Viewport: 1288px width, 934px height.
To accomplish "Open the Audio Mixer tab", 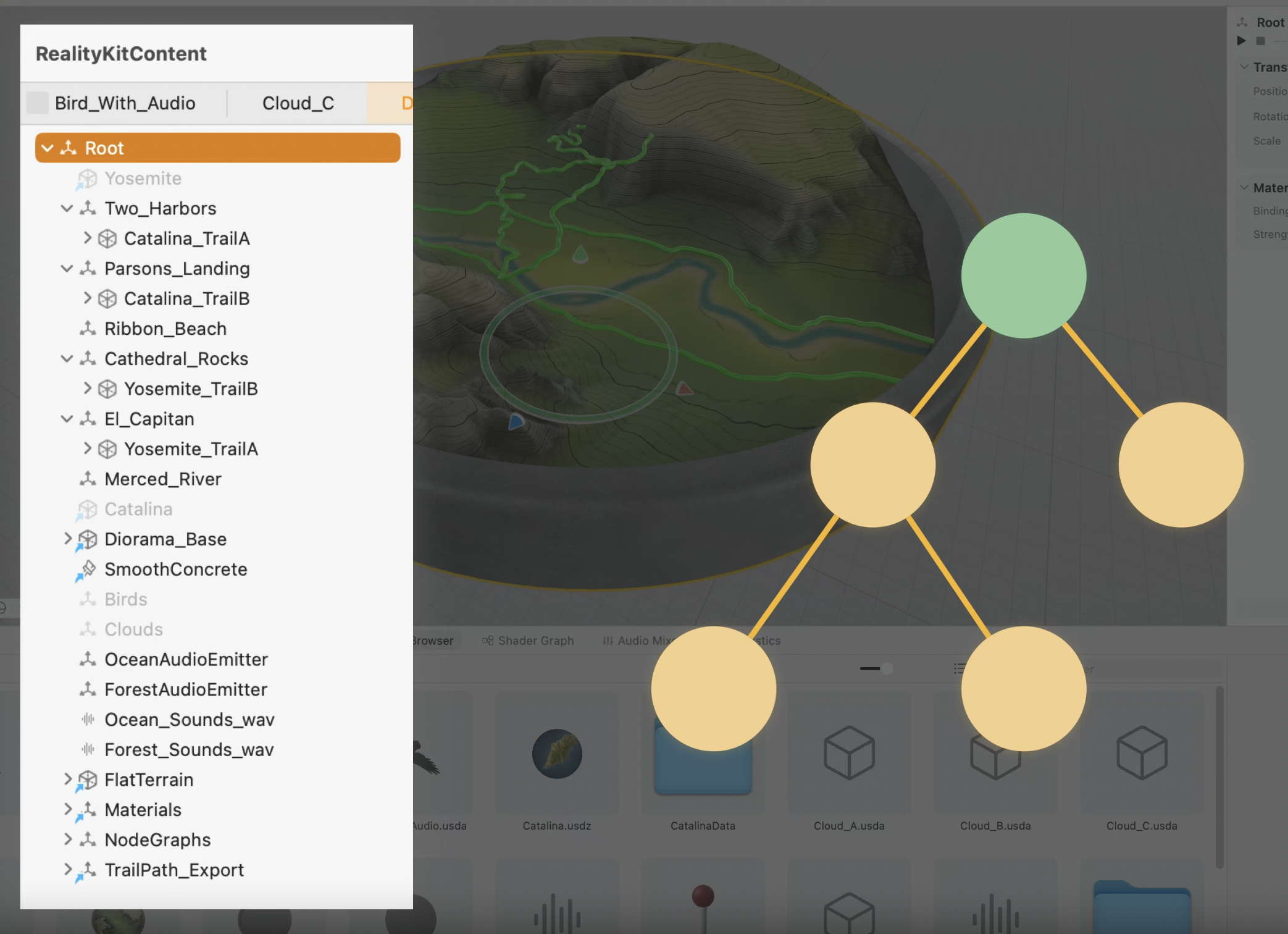I will (x=636, y=641).
